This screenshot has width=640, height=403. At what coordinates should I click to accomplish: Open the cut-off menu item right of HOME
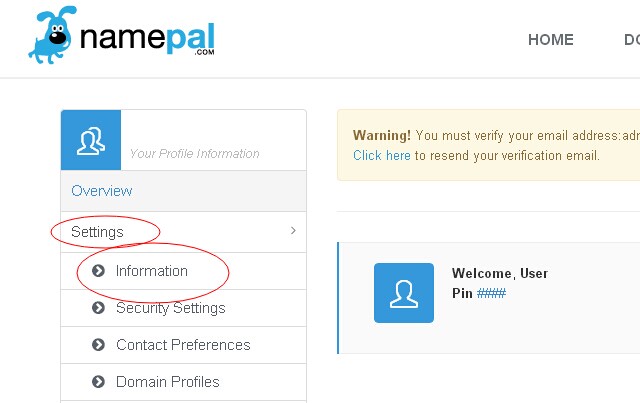click(631, 40)
